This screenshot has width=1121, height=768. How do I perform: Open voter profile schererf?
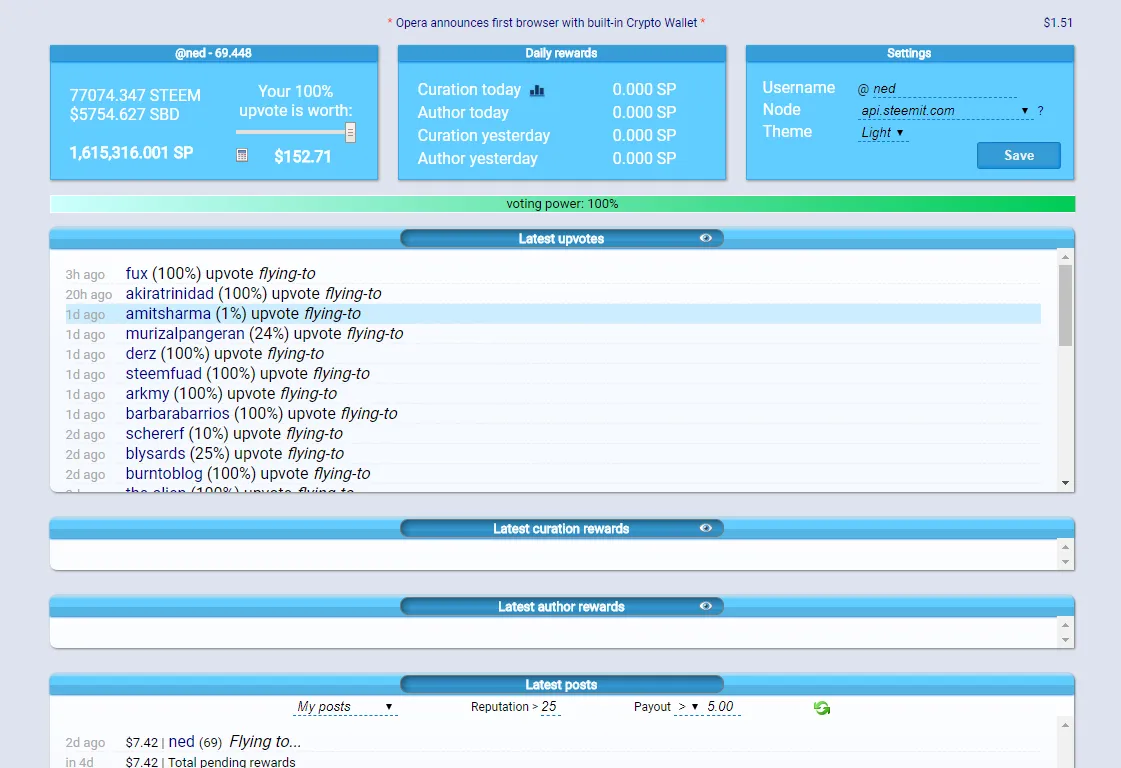pos(155,433)
